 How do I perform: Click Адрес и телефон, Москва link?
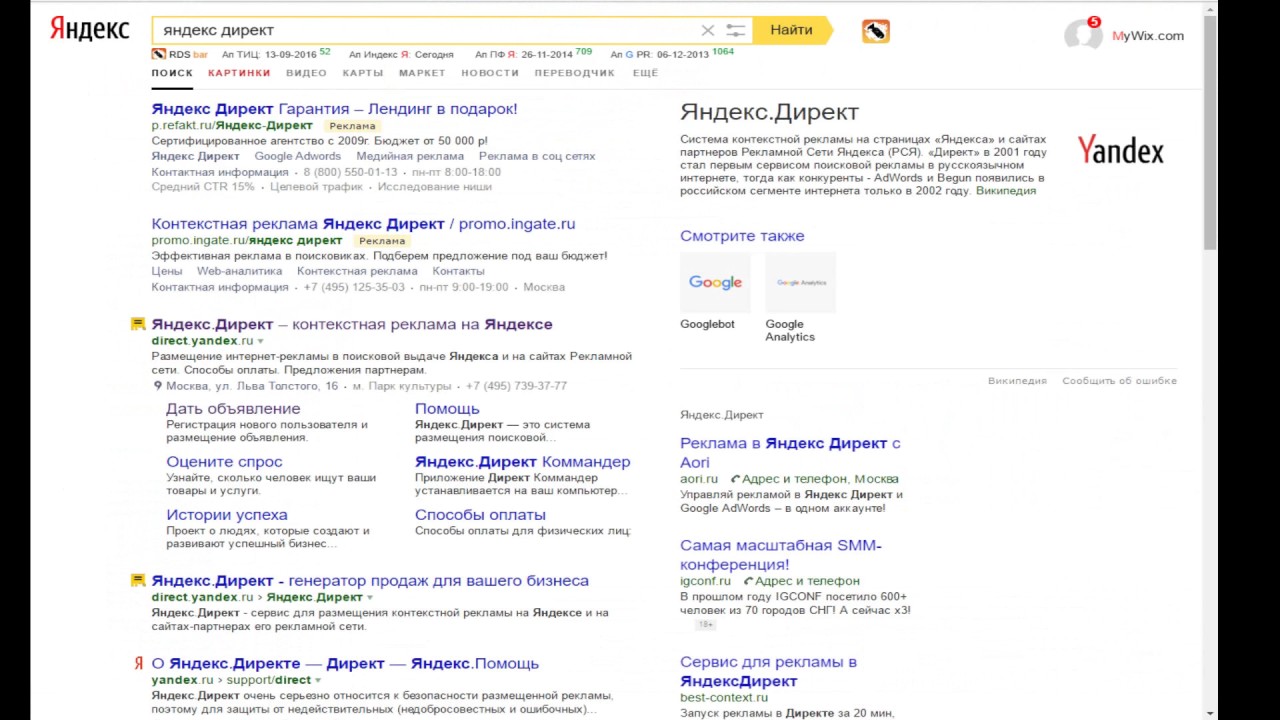(x=820, y=479)
